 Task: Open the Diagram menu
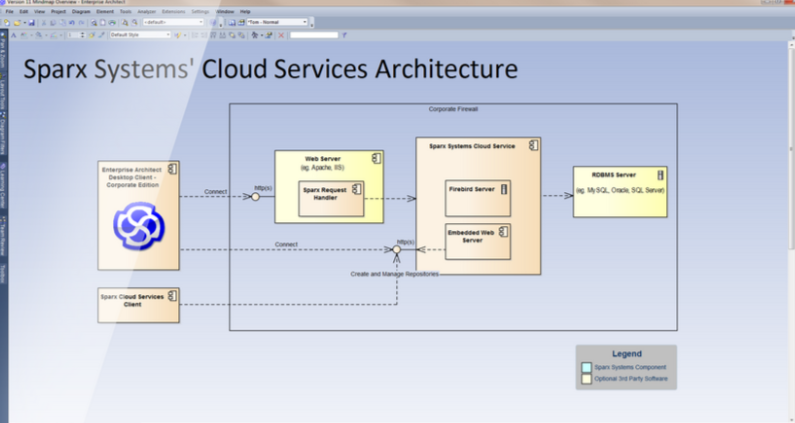[x=81, y=11]
